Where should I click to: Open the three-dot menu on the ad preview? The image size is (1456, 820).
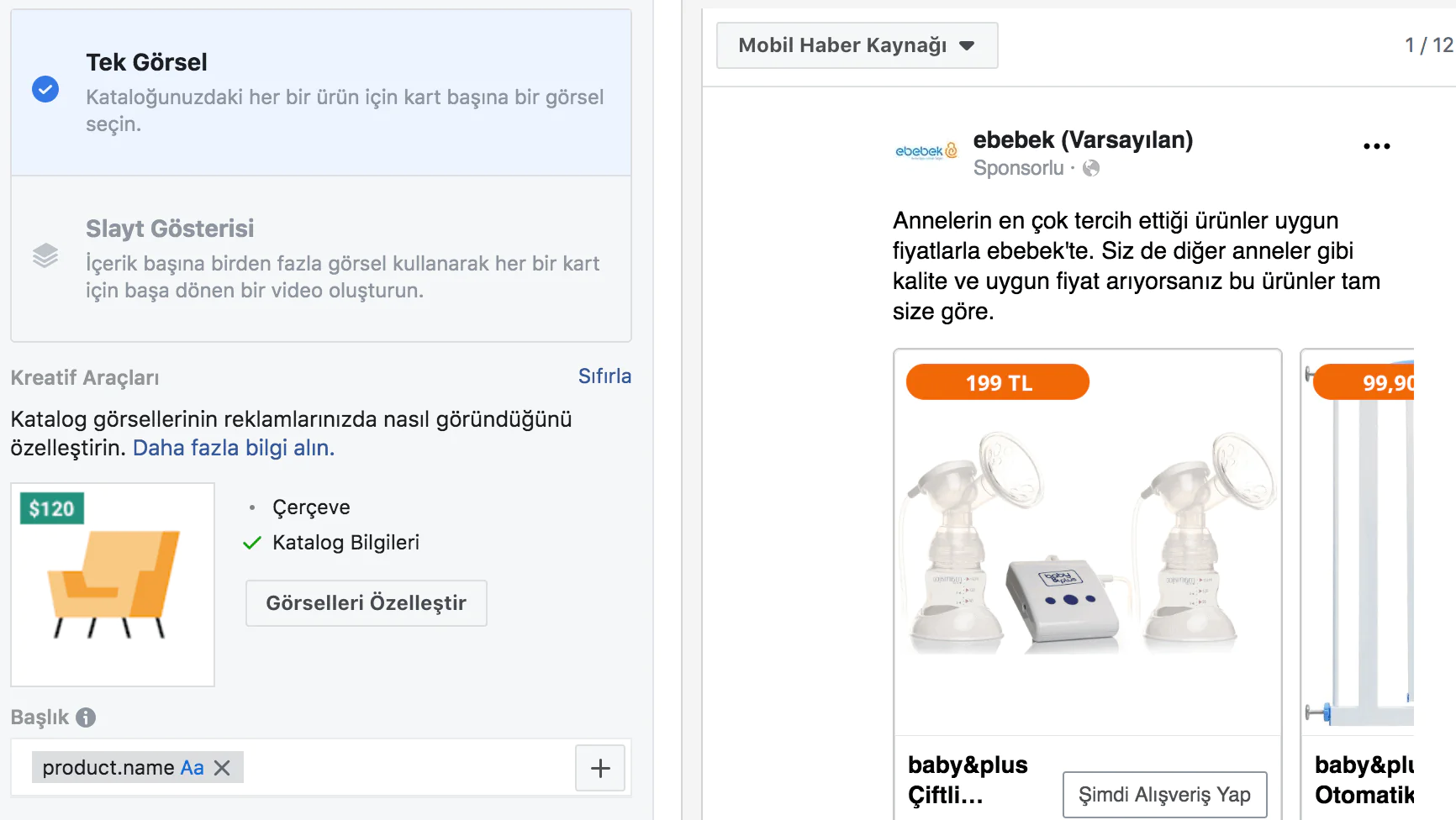pos(1376,146)
